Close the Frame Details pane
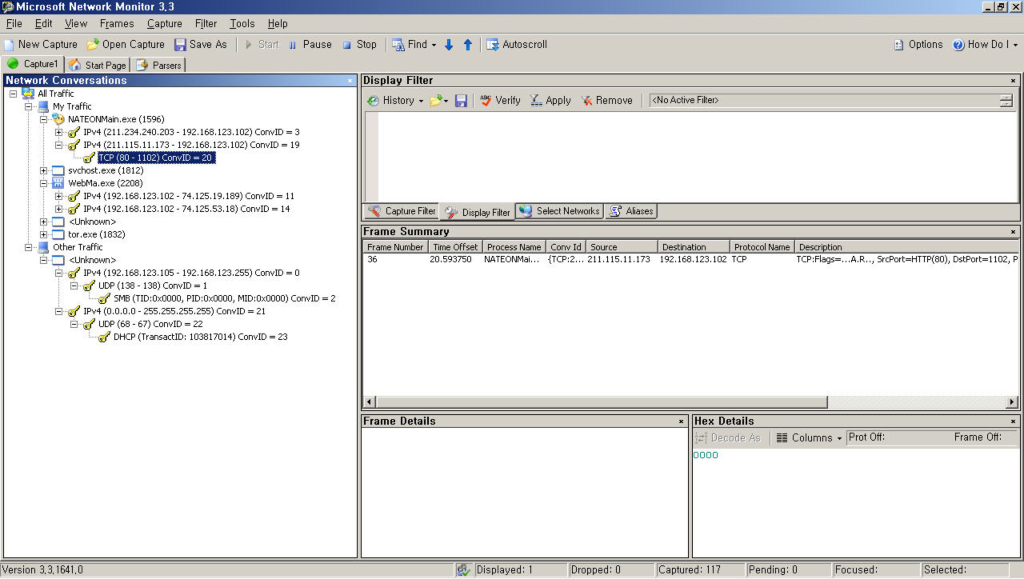 (681, 422)
